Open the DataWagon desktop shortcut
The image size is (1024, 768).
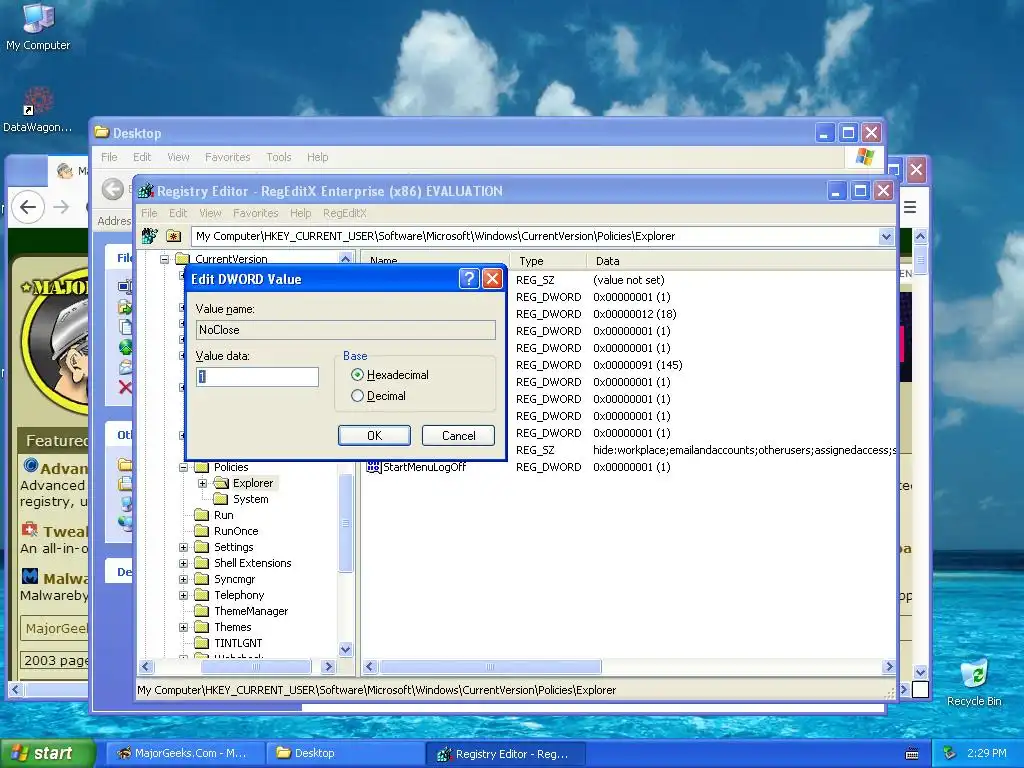[x=38, y=102]
